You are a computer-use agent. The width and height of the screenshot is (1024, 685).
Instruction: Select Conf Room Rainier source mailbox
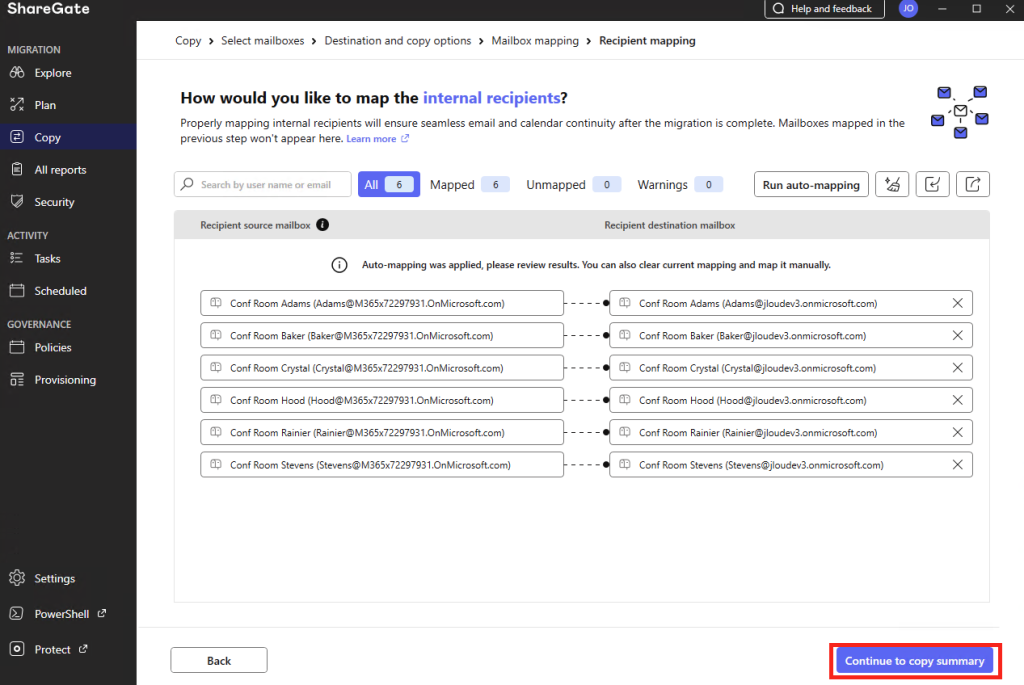382,432
